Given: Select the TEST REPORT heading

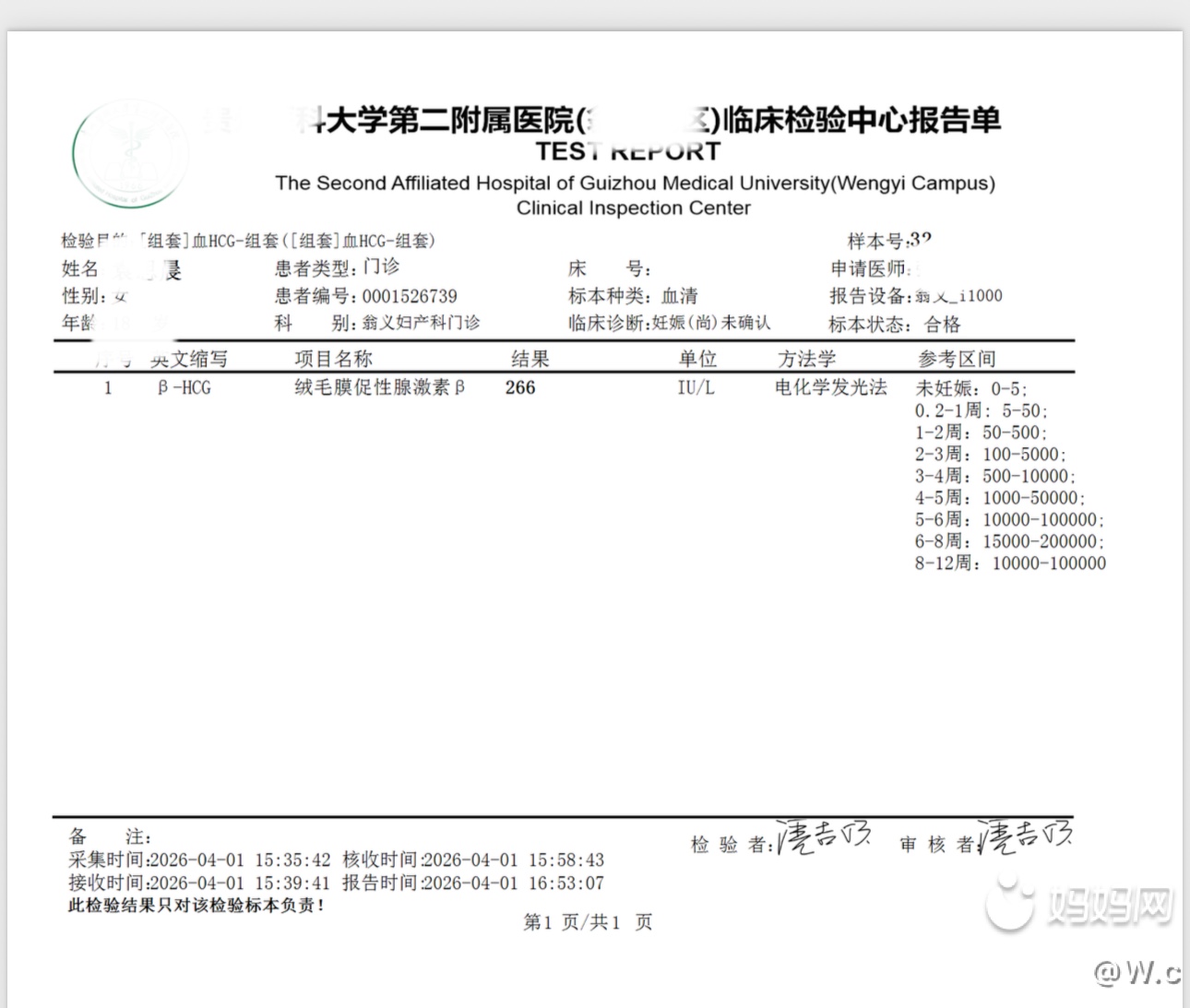Looking at the screenshot, I should pyautogui.click(x=627, y=151).
